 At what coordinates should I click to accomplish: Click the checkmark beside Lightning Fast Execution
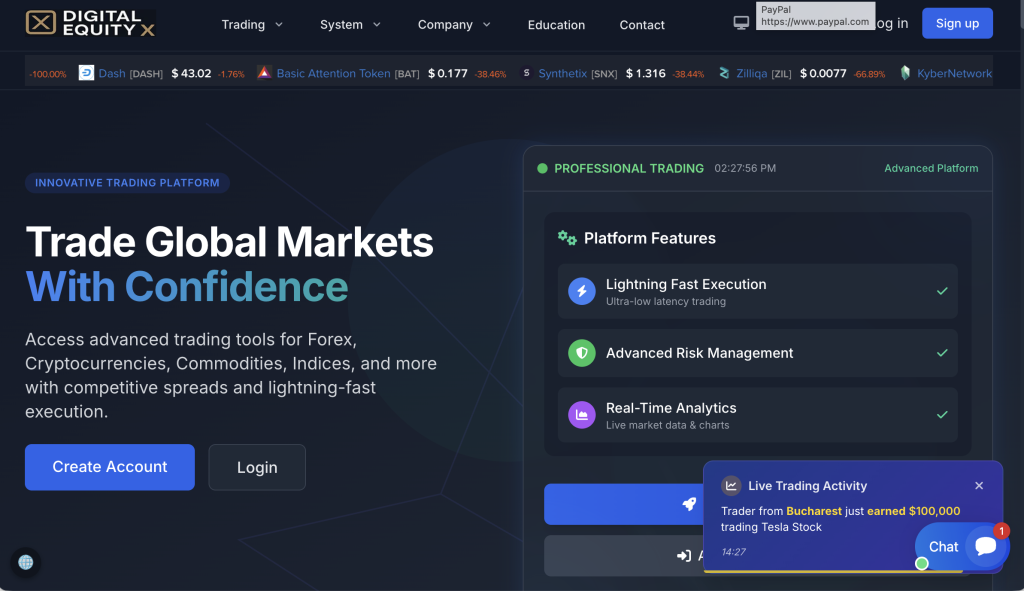(x=941, y=291)
